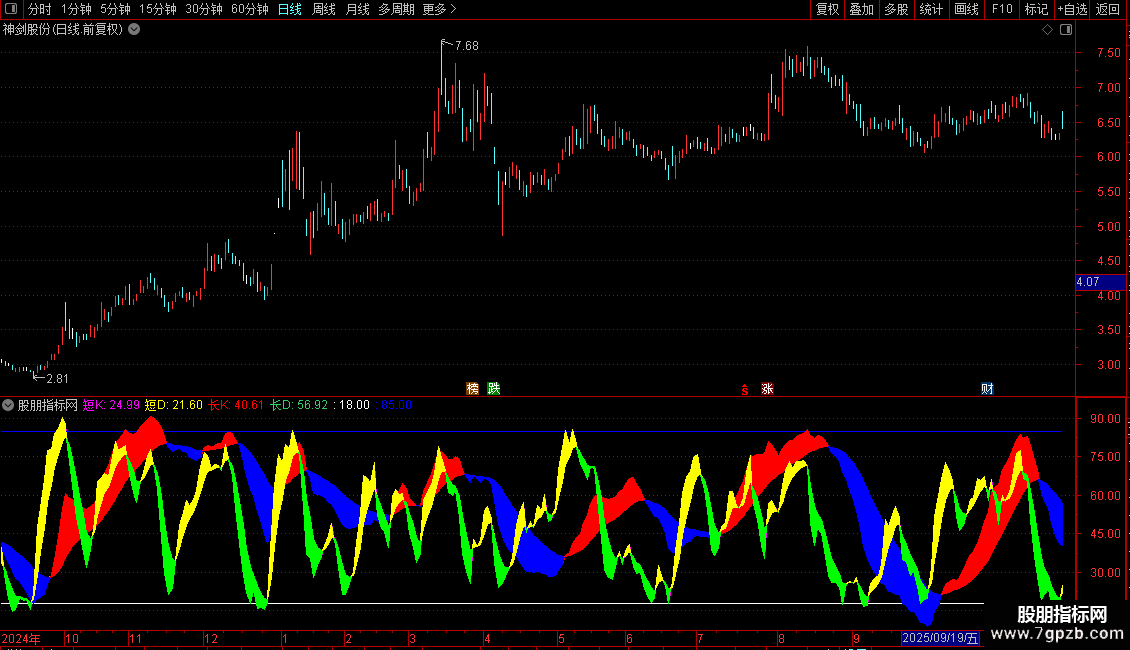The height and width of the screenshot is (650, 1130).
Task: Select the 5分钟 period tab
Action: click(x=115, y=9)
